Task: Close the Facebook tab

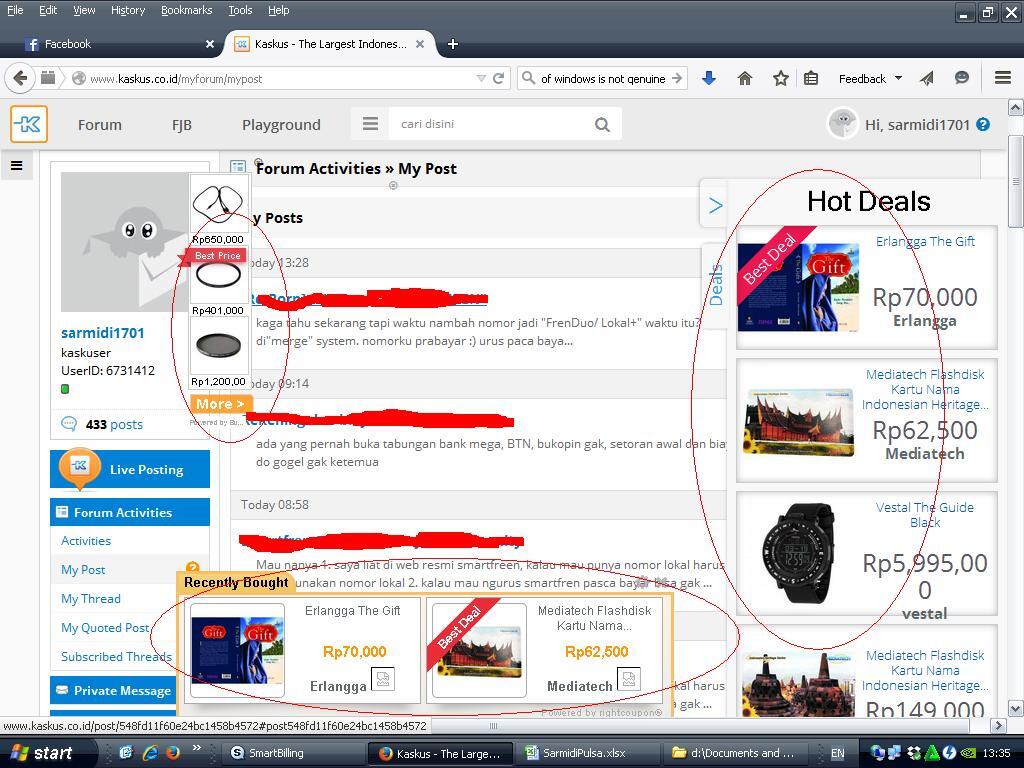Action: click(x=210, y=44)
